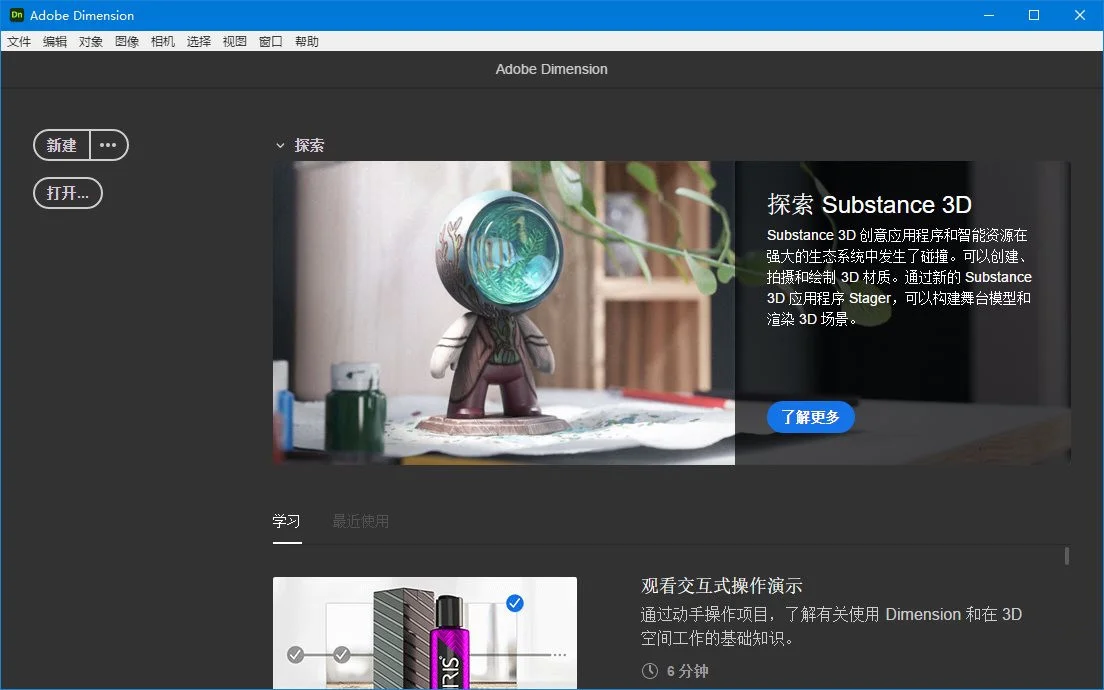Image resolution: width=1104 pixels, height=690 pixels.
Task: Select the second gray progress checkmark on the tutorial
Action: 343,655
